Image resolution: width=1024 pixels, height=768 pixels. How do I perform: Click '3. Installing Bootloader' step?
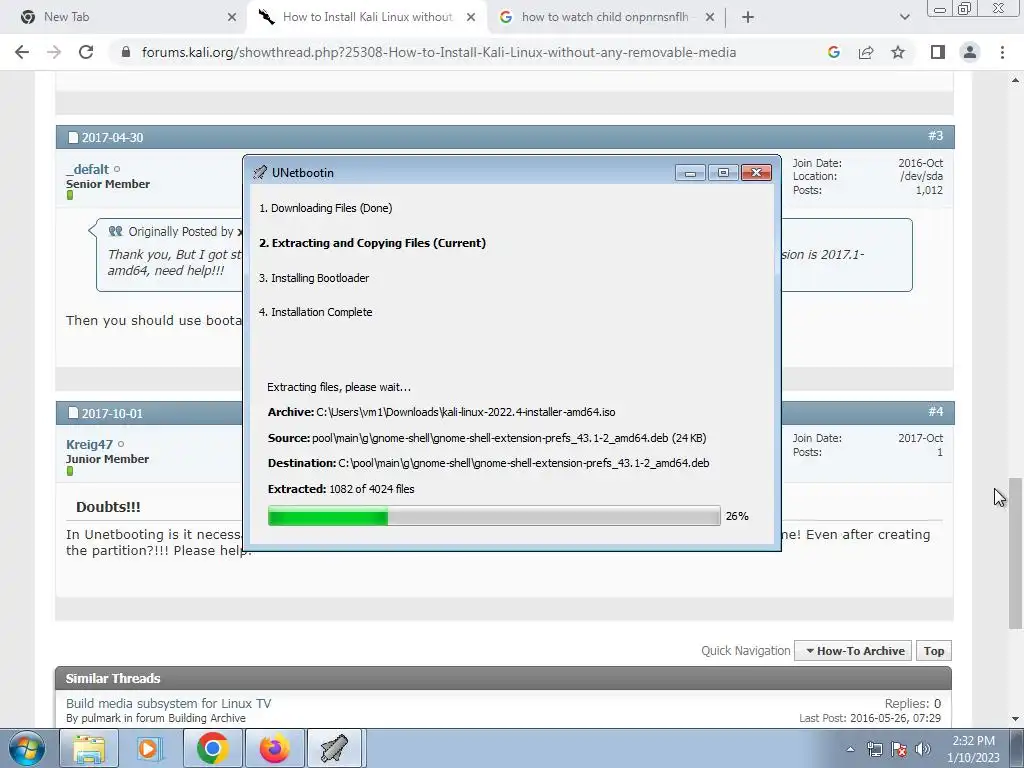[313, 278]
